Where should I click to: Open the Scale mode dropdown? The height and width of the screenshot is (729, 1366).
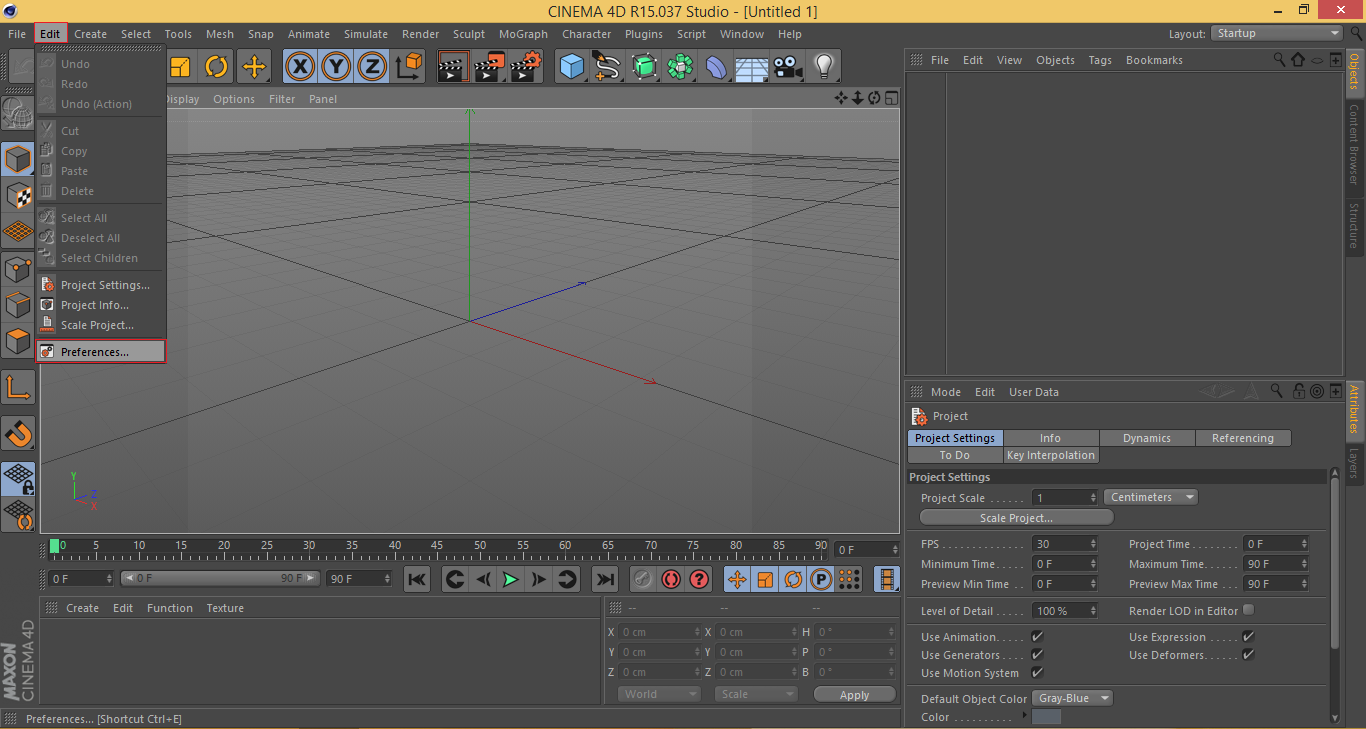click(x=756, y=694)
